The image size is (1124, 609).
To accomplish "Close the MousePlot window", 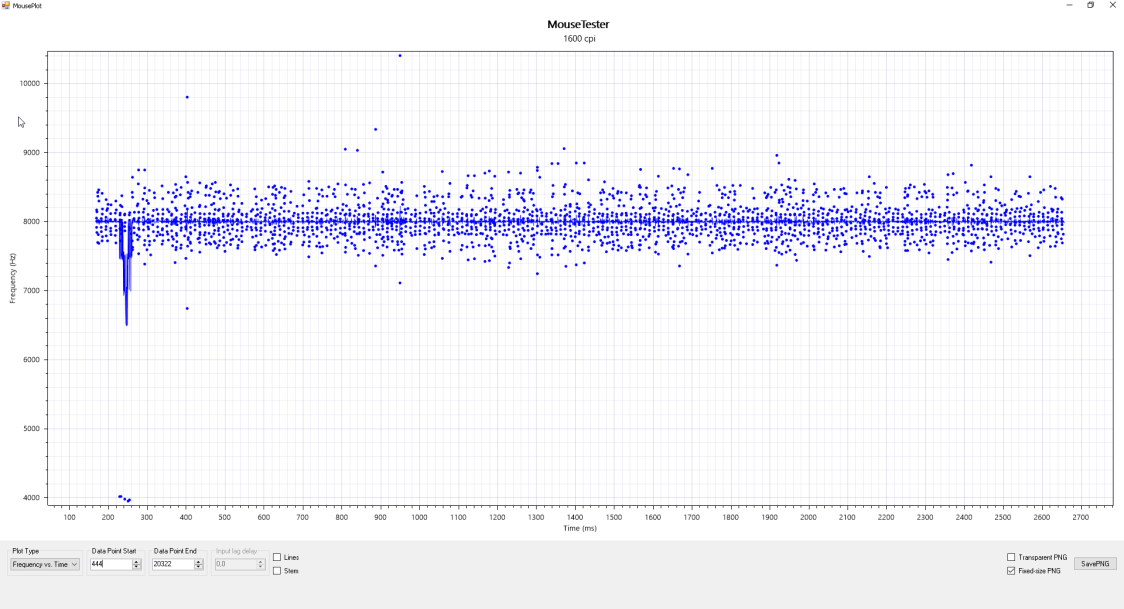I will pos(1112,5).
